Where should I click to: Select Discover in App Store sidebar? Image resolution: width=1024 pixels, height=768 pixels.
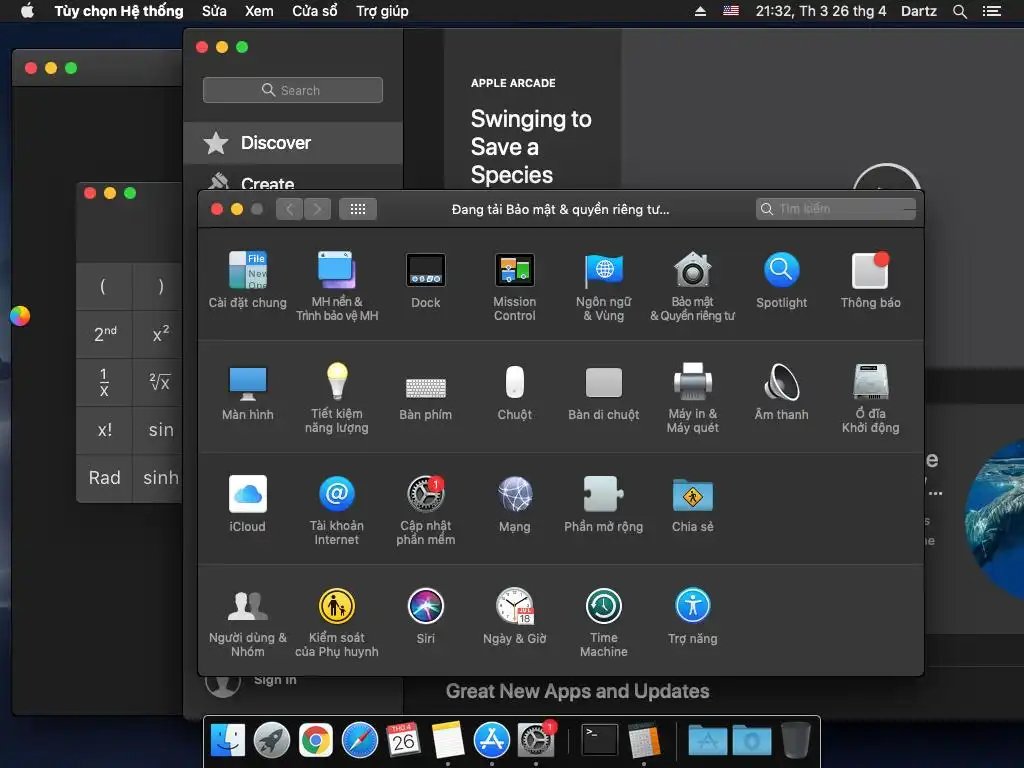293,142
